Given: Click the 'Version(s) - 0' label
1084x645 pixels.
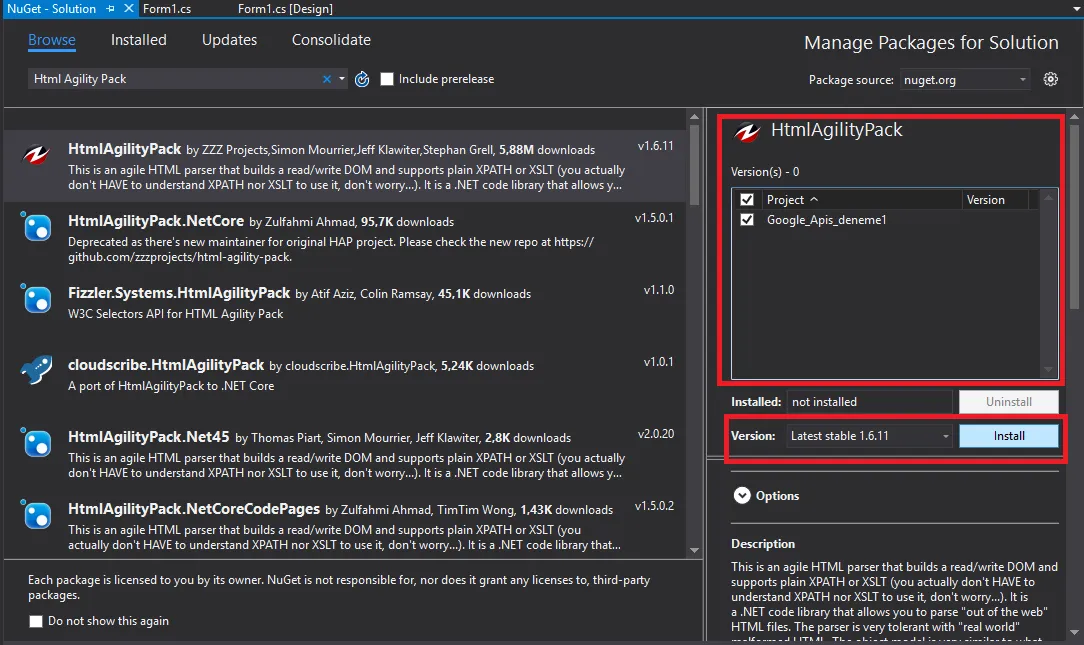Looking at the screenshot, I should coord(765,171).
